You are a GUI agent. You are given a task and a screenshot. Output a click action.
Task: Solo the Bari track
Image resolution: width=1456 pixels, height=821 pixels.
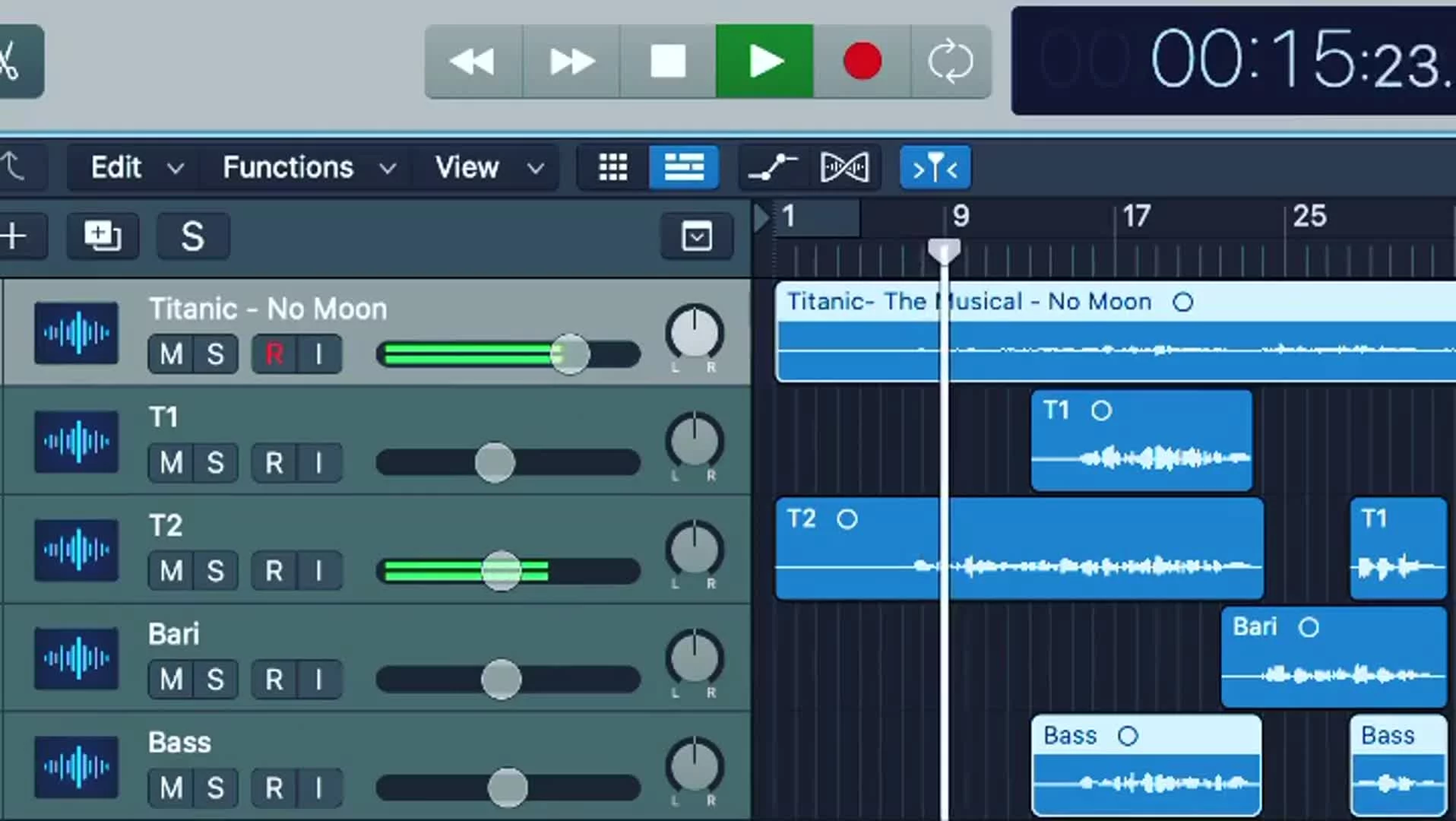click(216, 680)
